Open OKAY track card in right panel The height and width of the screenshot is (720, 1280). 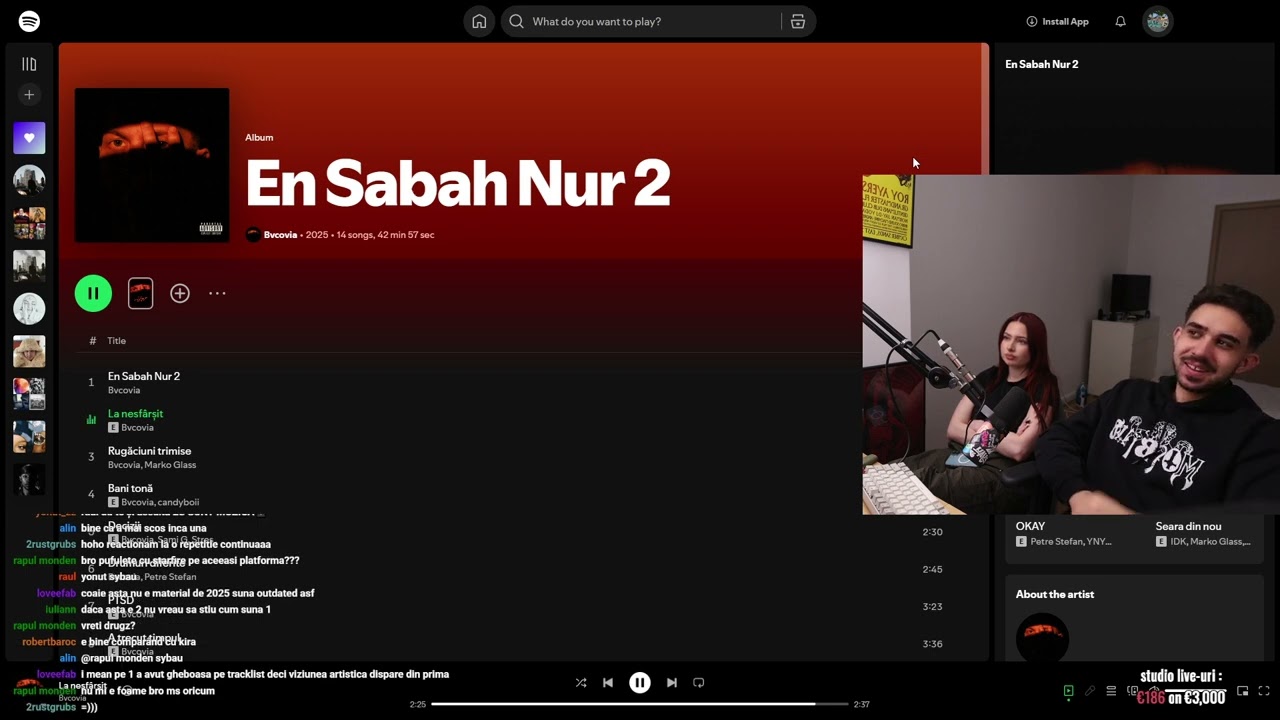(x=1065, y=533)
